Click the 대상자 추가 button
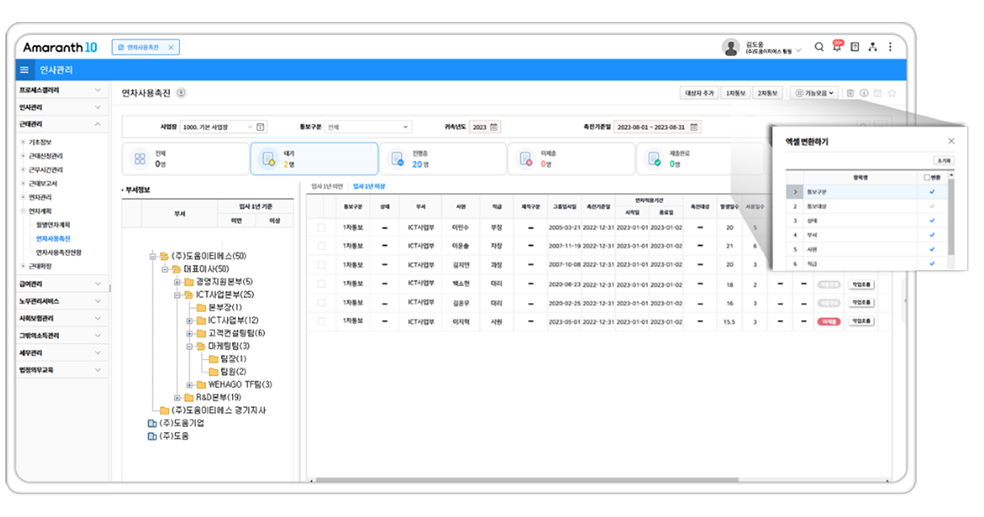The height and width of the screenshot is (517, 984). 699,93
